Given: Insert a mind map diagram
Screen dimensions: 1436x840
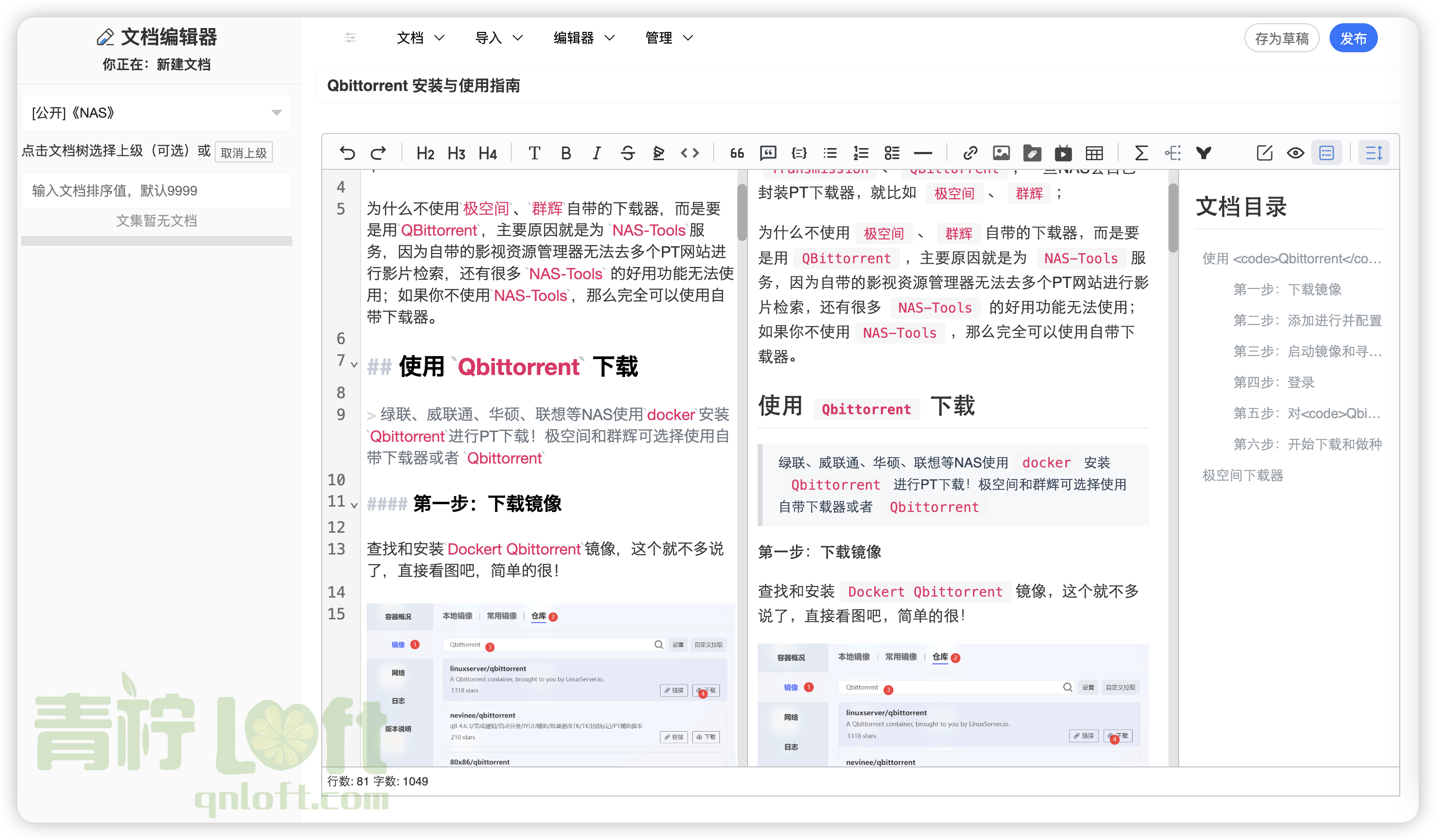Looking at the screenshot, I should 1172,153.
